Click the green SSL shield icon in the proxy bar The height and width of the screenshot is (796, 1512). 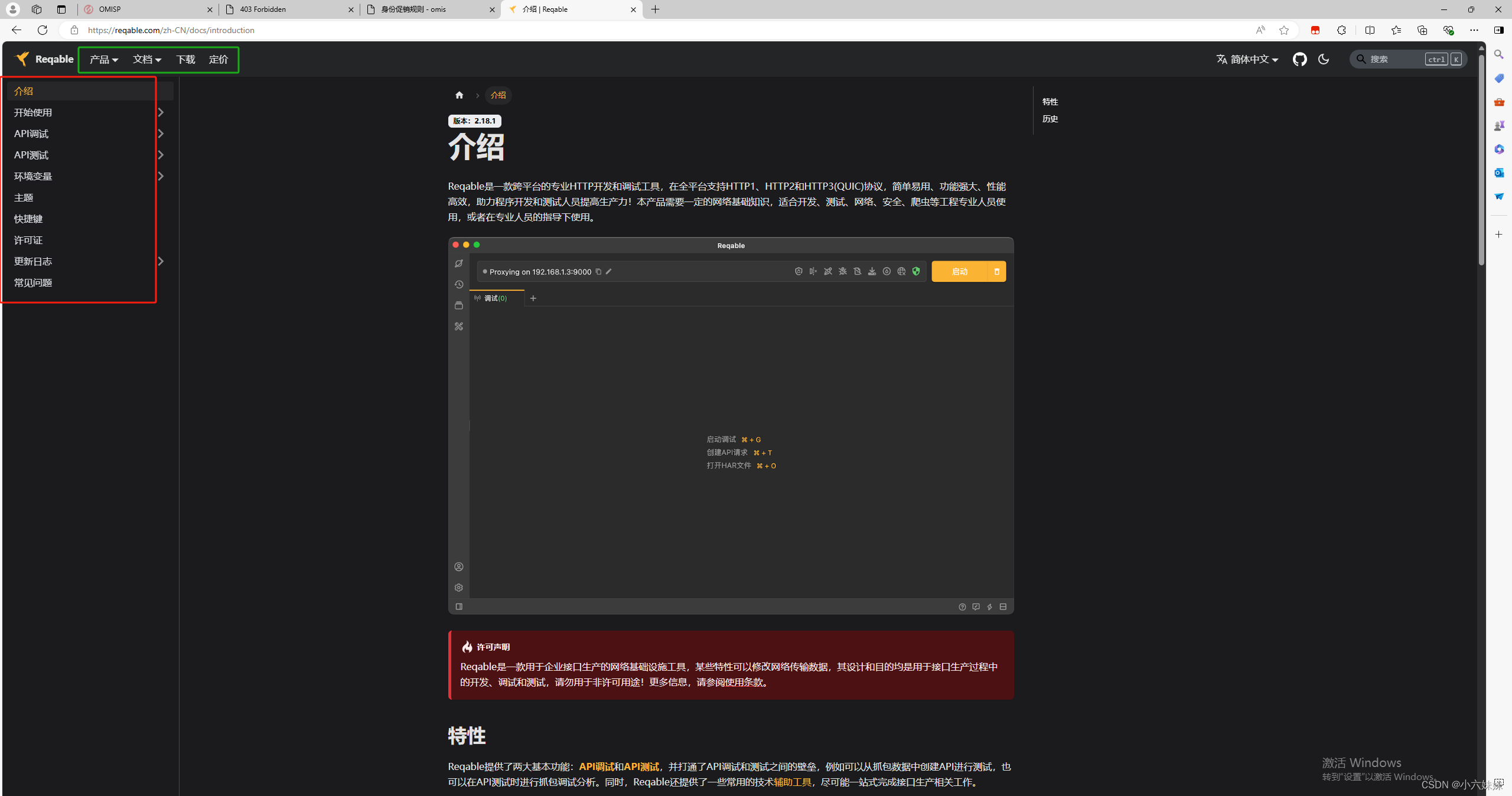[x=916, y=271]
